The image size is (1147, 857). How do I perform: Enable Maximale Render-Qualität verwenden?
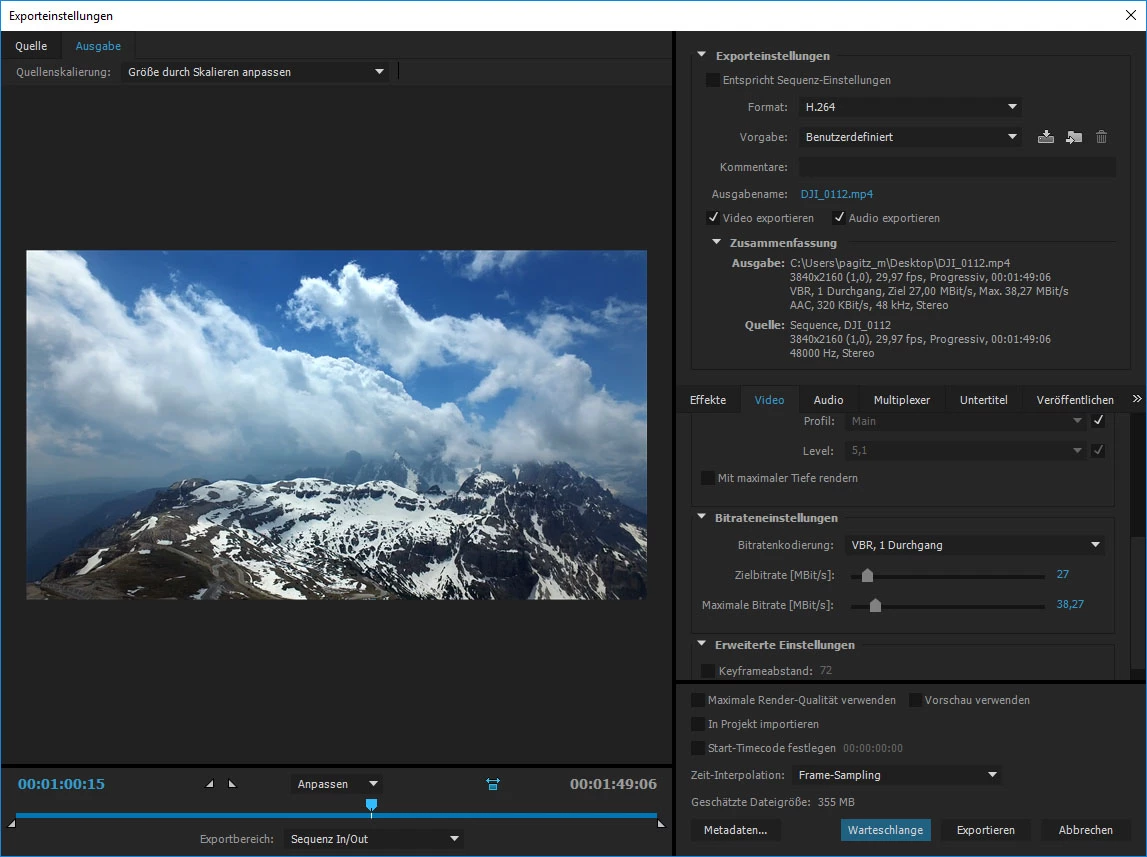pyautogui.click(x=698, y=700)
